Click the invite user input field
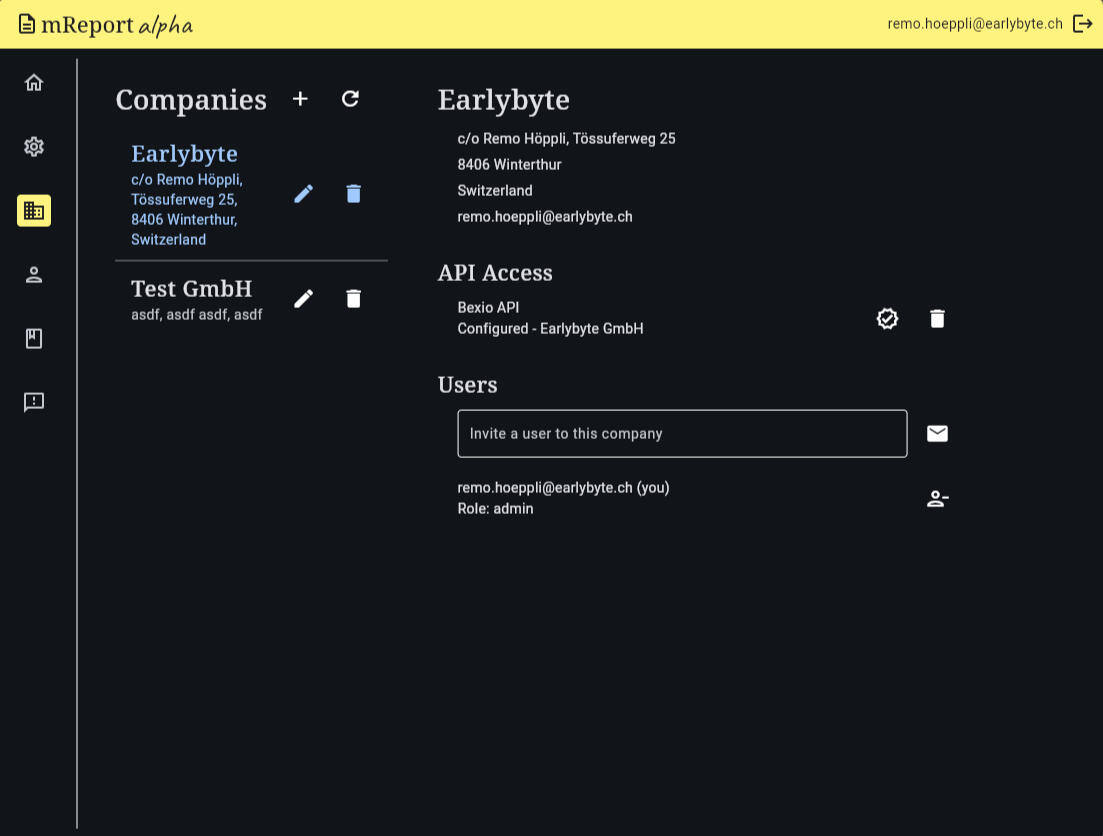1103x836 pixels. coord(682,433)
